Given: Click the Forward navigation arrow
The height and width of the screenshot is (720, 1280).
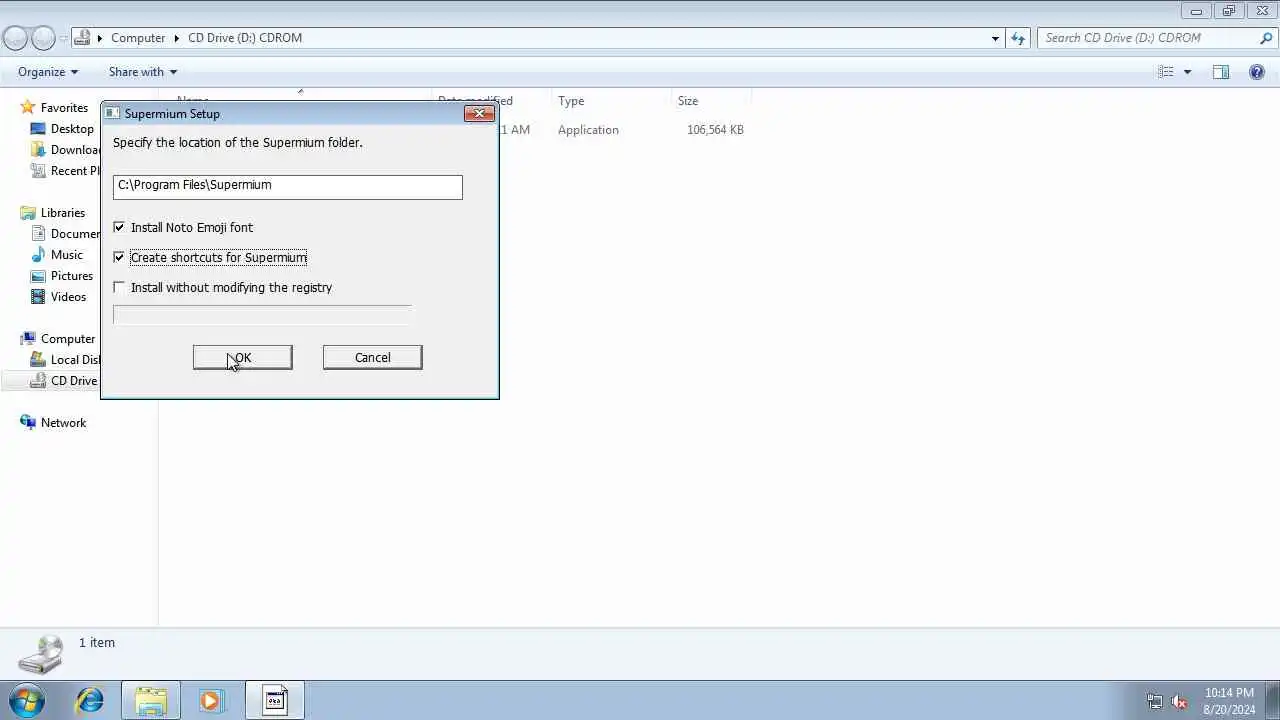Looking at the screenshot, I should click(43, 38).
